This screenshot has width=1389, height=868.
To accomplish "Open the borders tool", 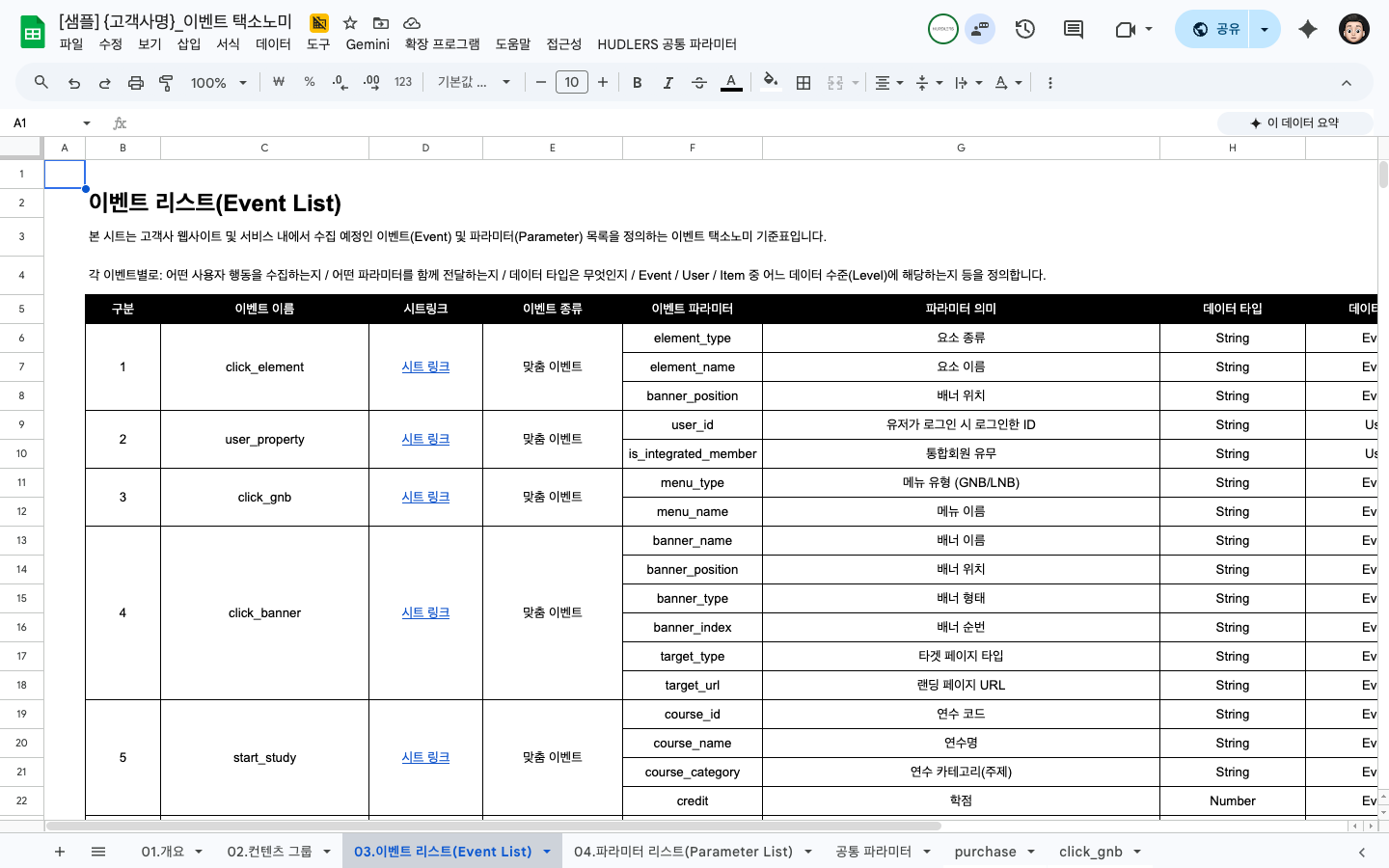I will coord(803,83).
